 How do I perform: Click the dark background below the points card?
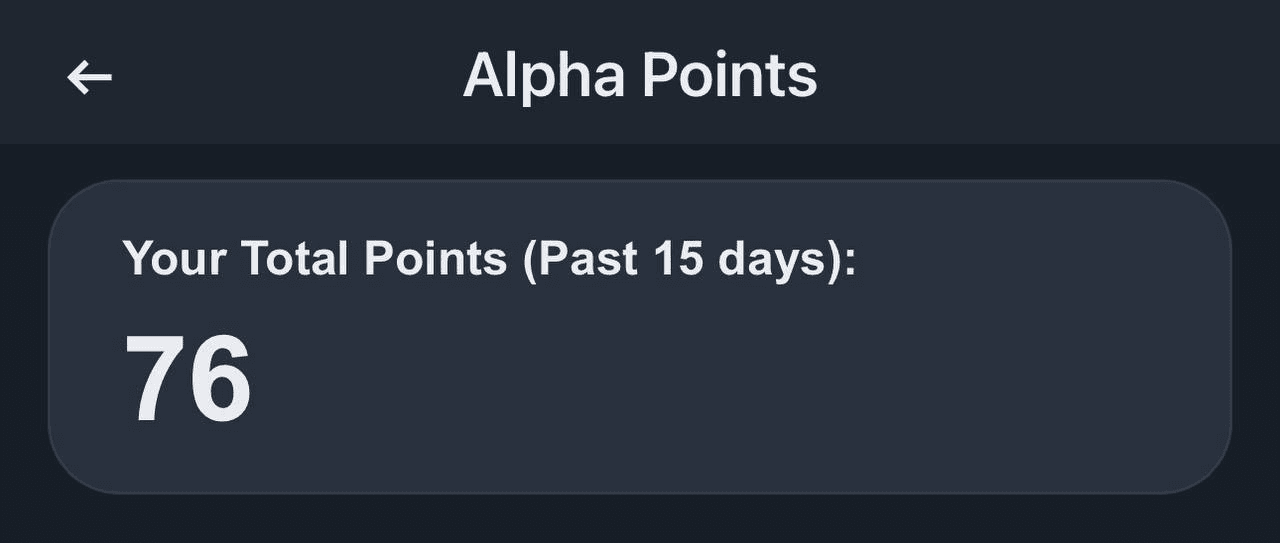click(x=640, y=520)
